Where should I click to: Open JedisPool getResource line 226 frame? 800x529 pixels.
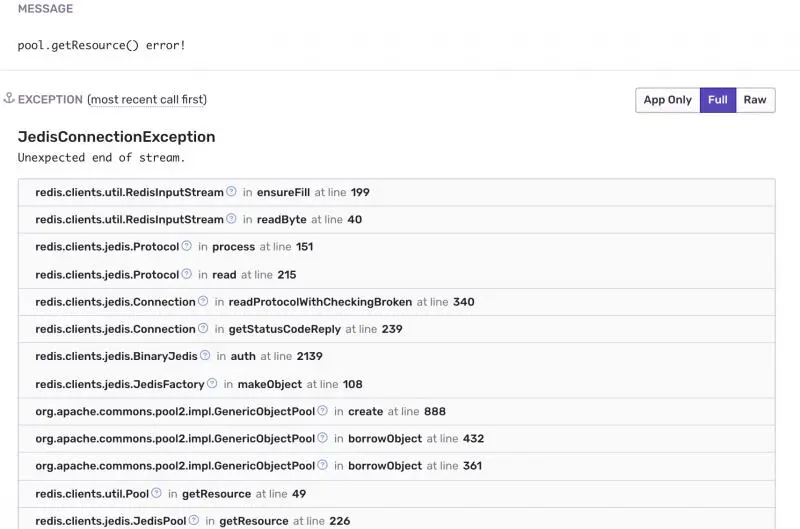coord(396,520)
